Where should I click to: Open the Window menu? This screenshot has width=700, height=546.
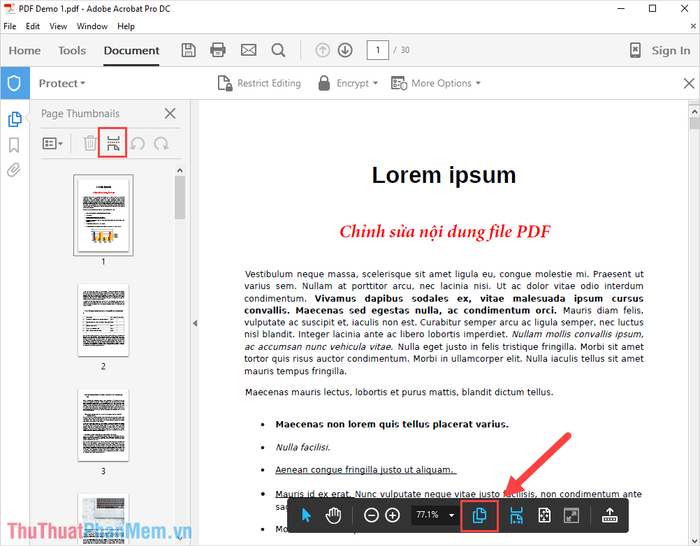(x=92, y=25)
